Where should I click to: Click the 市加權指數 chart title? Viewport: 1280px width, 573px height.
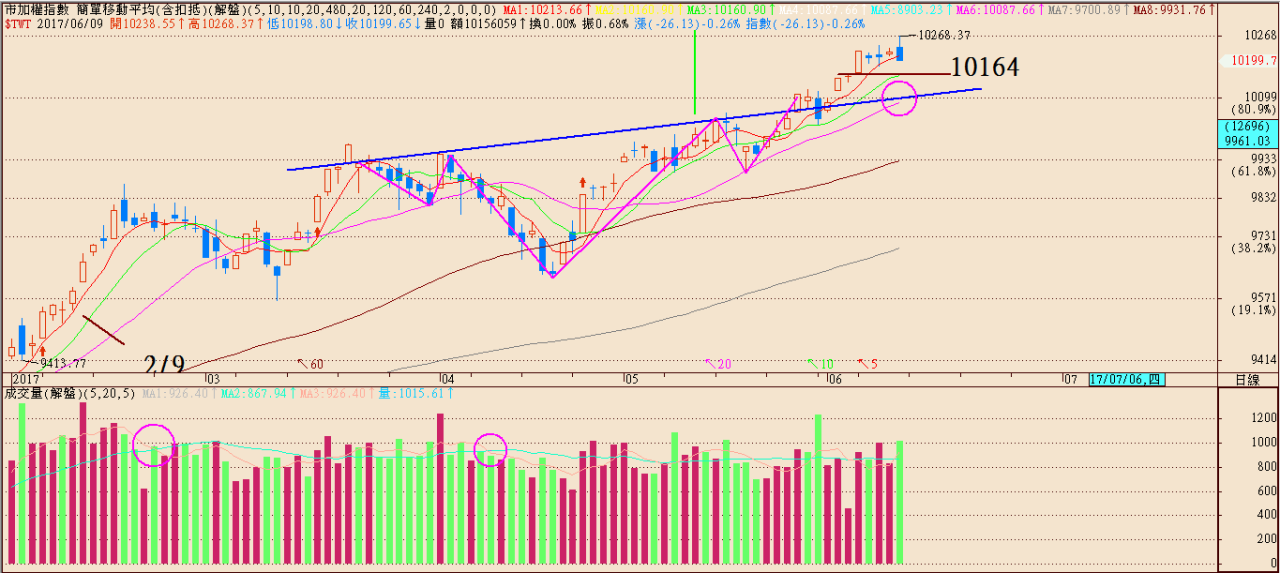[x=38, y=9]
